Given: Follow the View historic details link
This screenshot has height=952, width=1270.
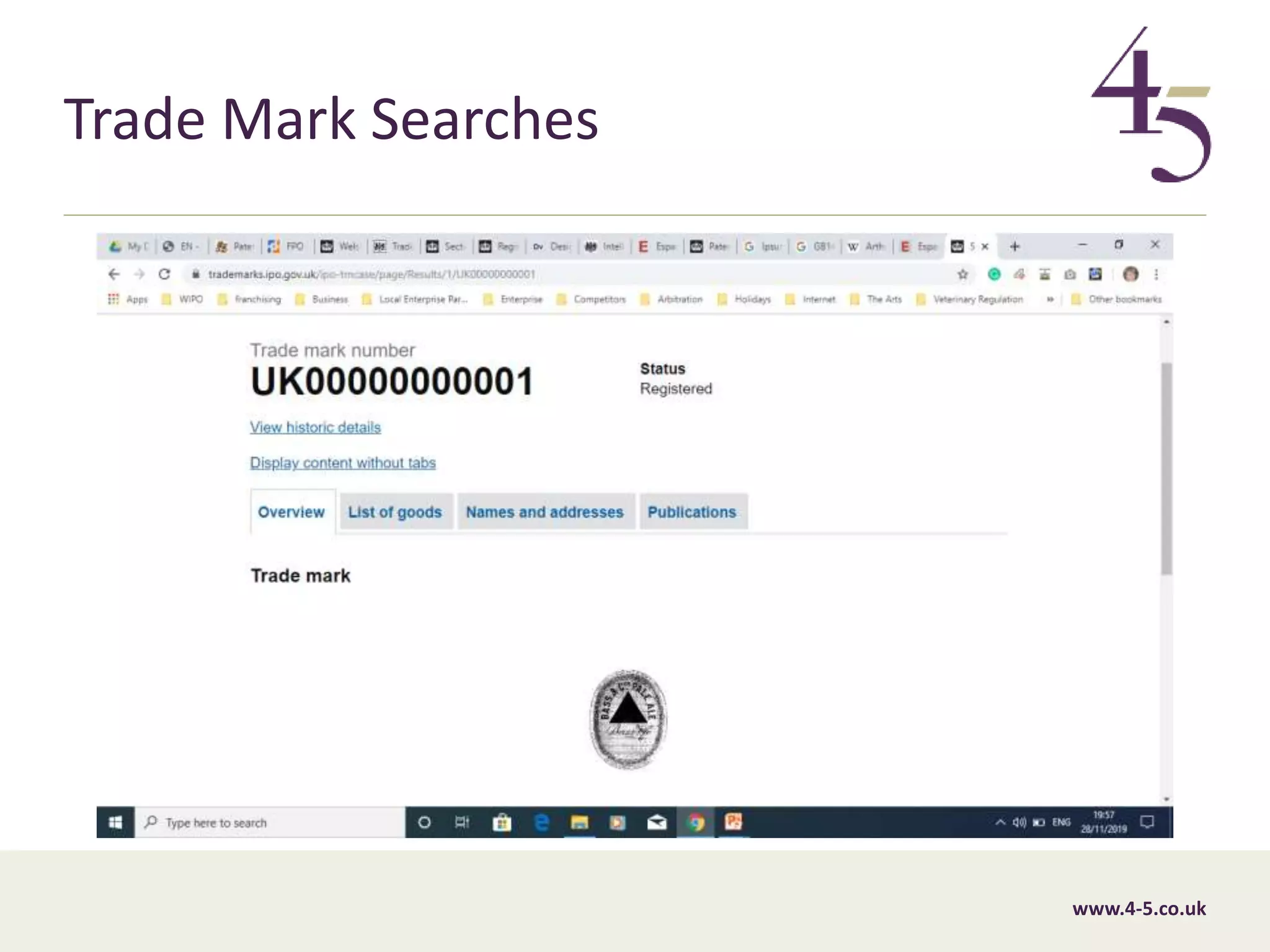Looking at the screenshot, I should [315, 427].
